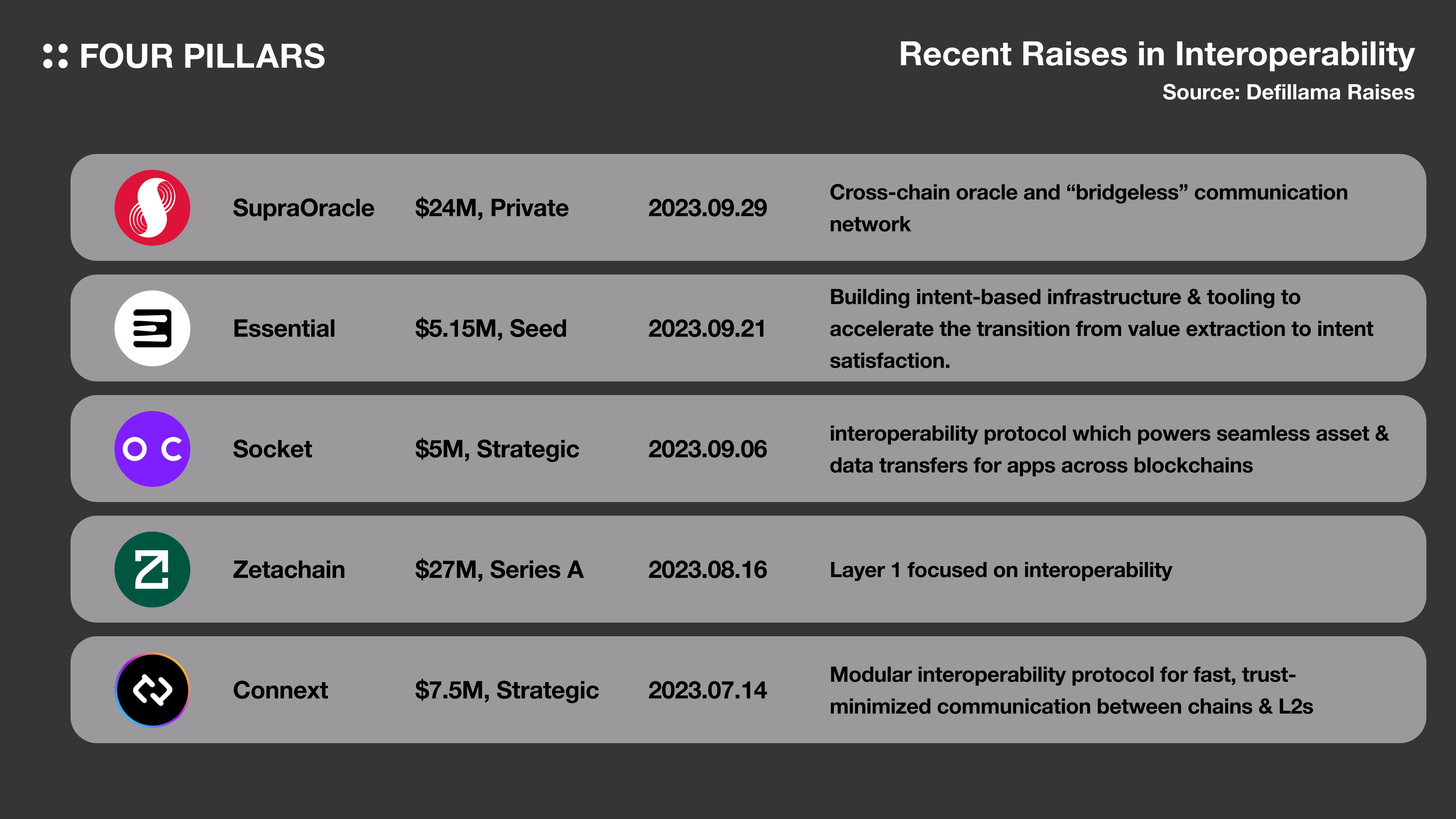
Task: Click the FOUR PILLARS brand text
Action: (x=202, y=56)
